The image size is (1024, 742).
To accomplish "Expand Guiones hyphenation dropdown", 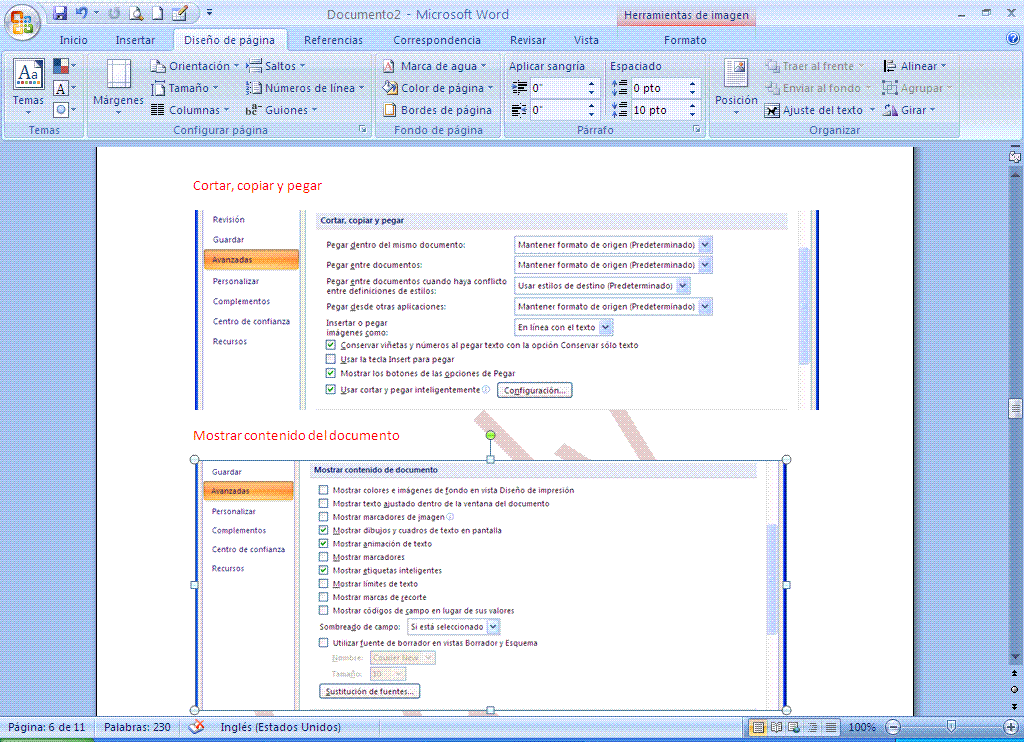I will (281, 110).
